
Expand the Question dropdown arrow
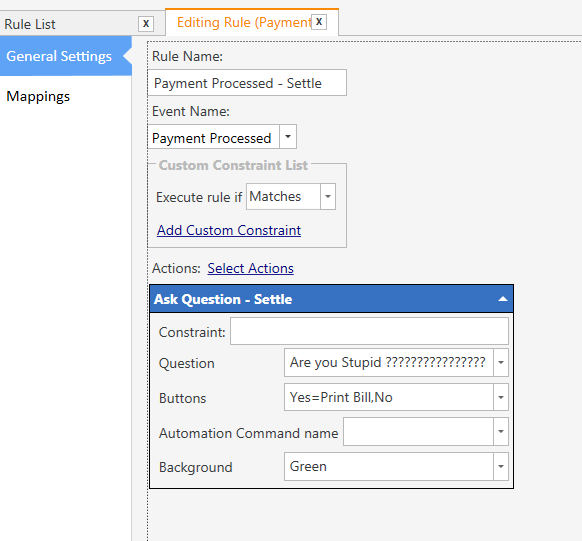coord(501,363)
